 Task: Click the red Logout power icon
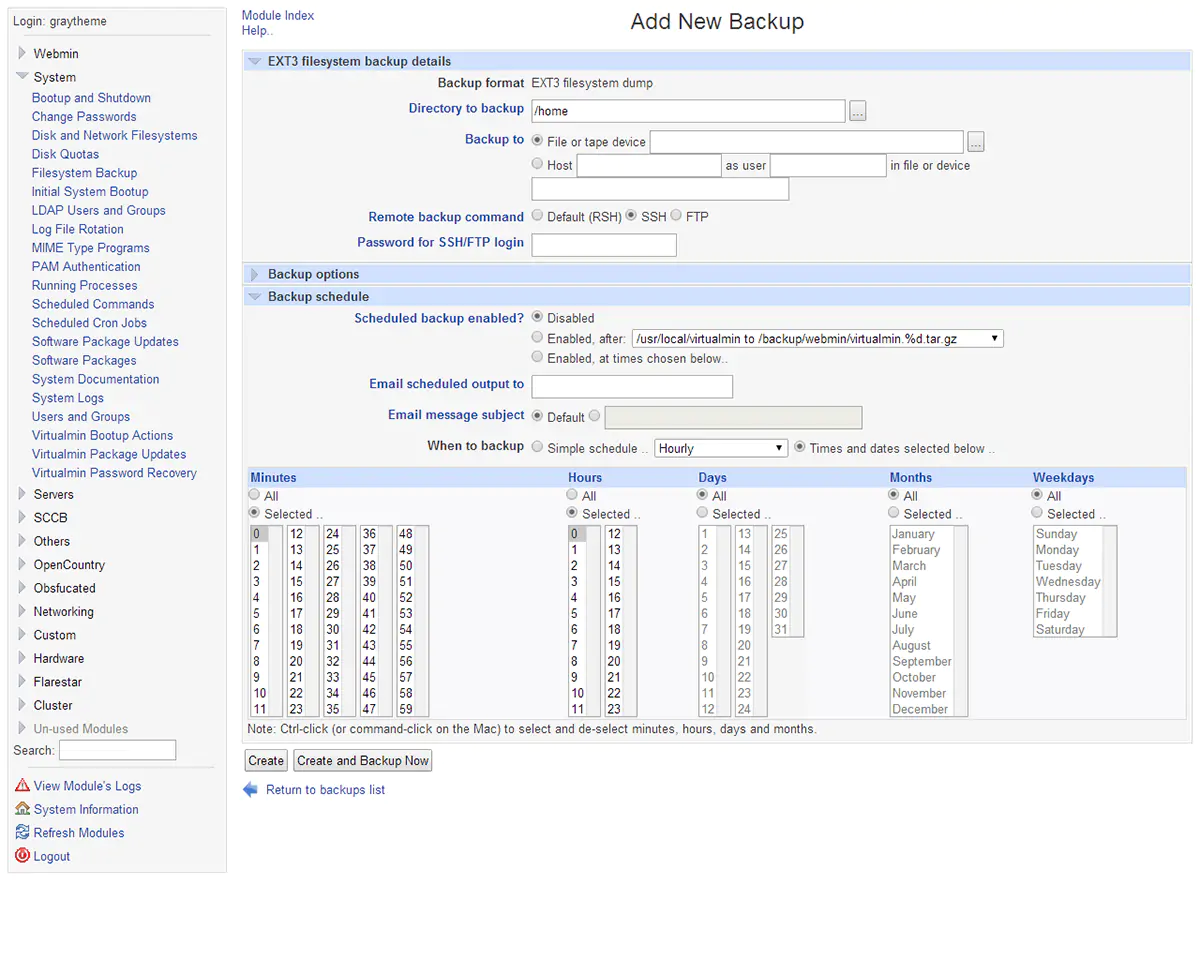click(22, 856)
